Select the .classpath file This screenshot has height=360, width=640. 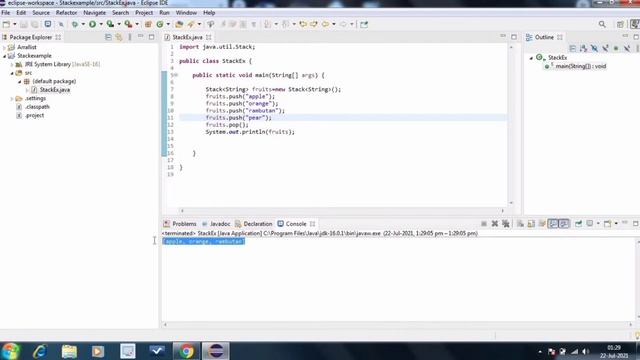tap(37, 107)
